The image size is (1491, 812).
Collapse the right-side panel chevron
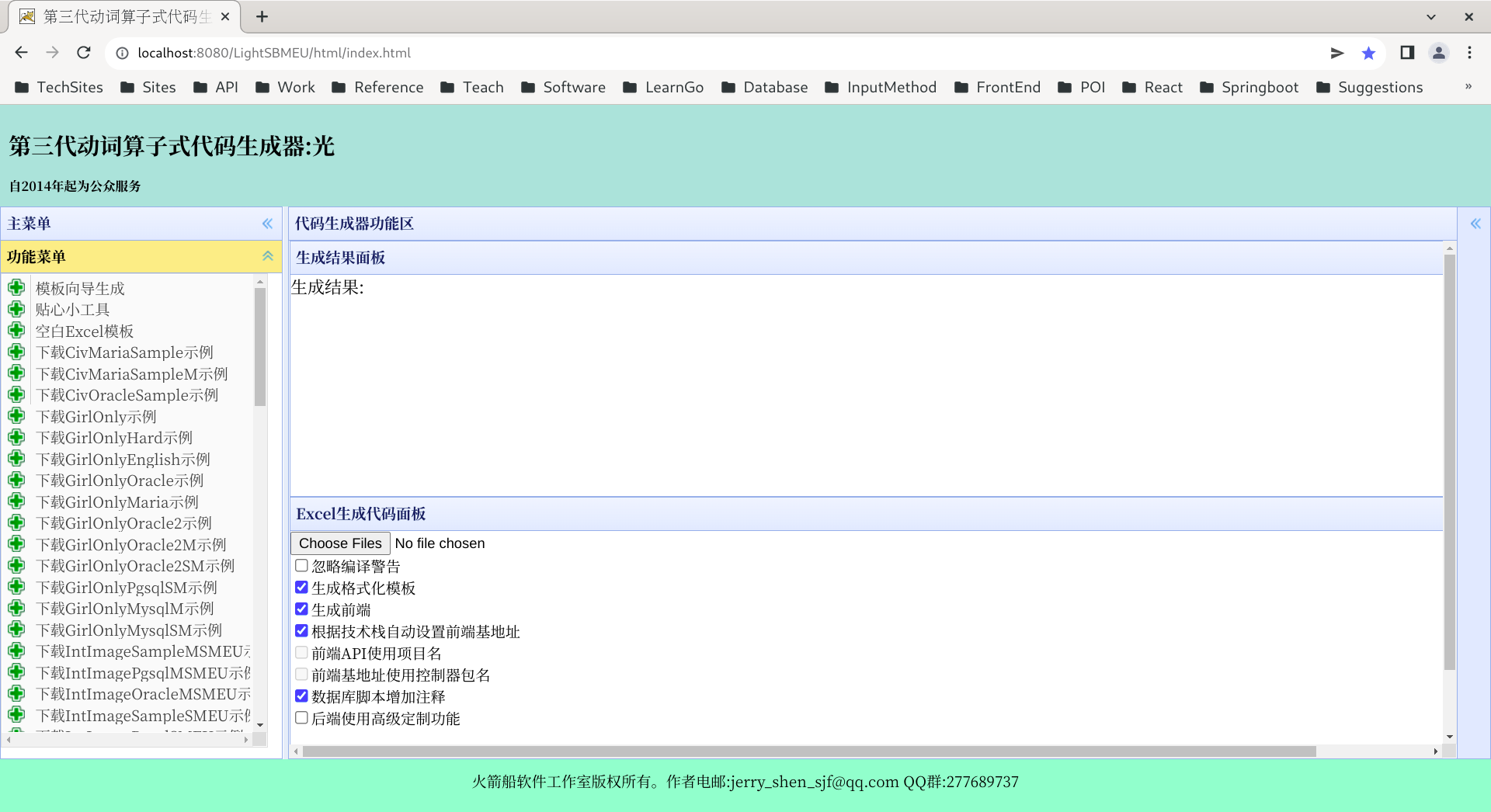point(1475,224)
